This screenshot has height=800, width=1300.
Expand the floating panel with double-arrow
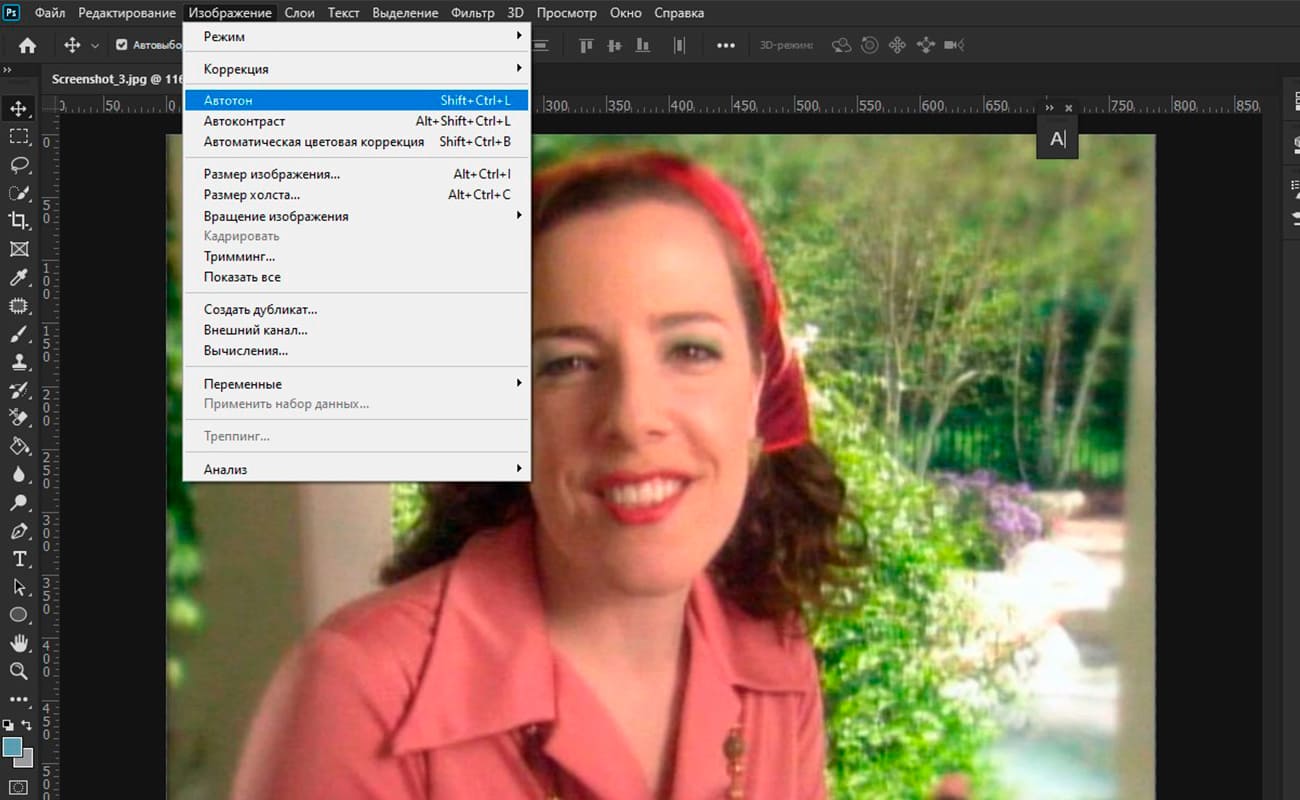click(x=1049, y=107)
